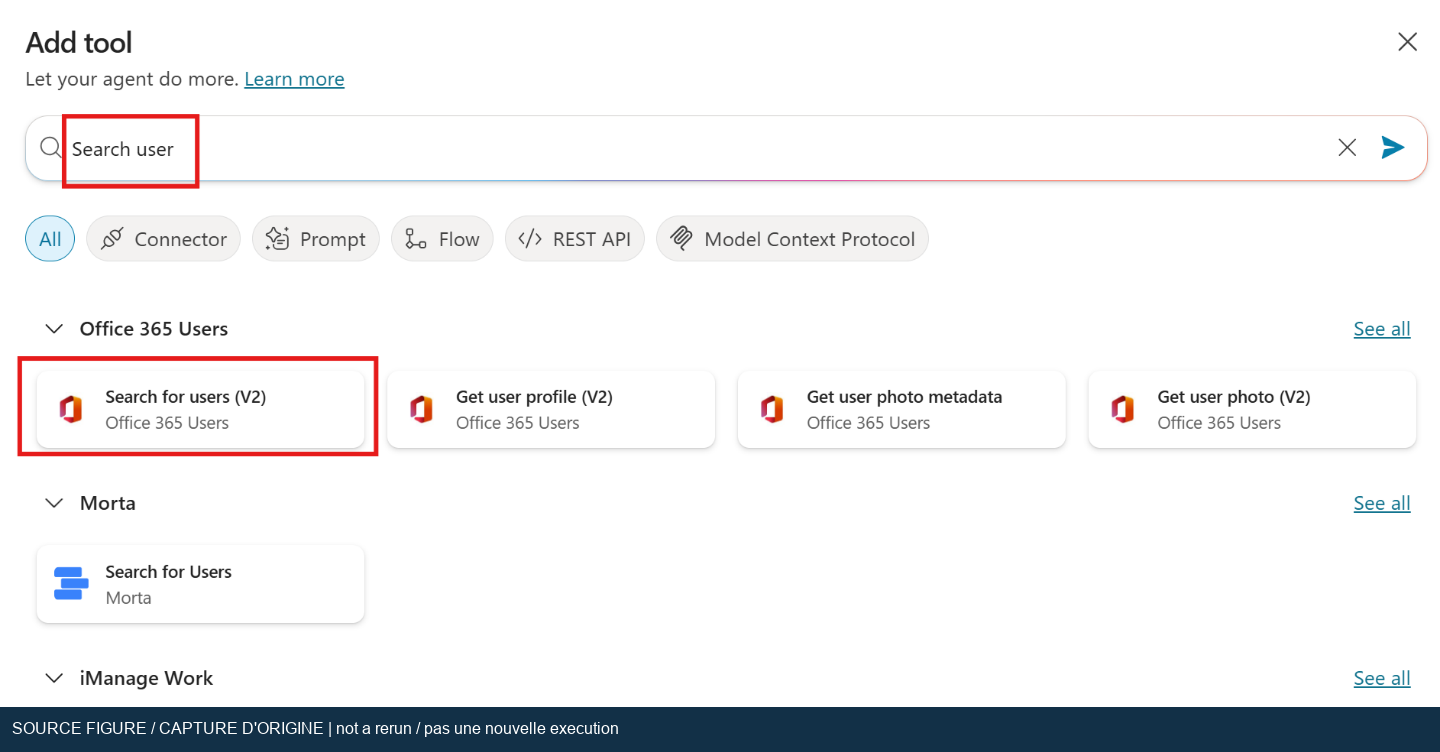Click the code brackets icon on REST API
This screenshot has width=1440, height=752.
[530, 239]
